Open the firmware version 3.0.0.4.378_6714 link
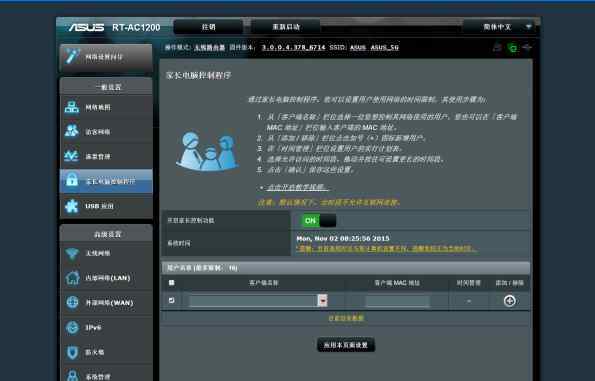595x381 pixels. point(293,47)
